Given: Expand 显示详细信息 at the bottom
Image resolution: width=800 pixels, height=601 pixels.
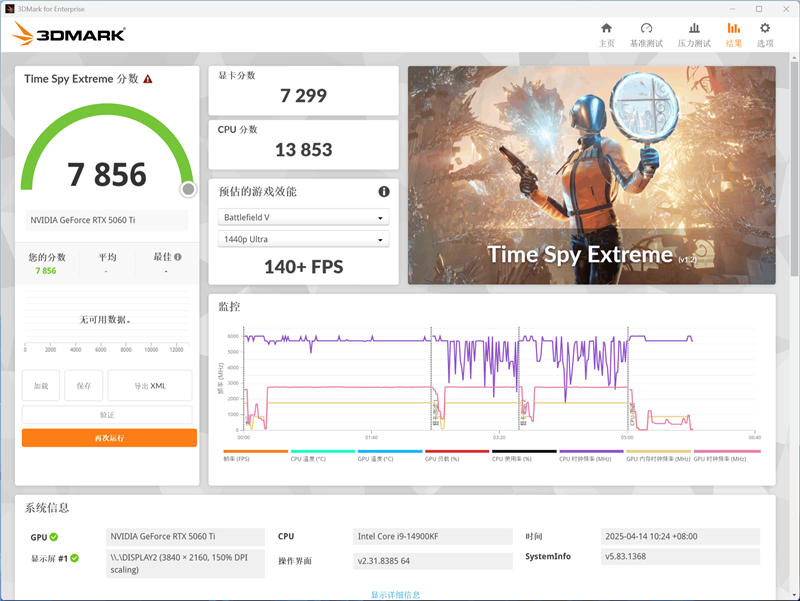Looking at the screenshot, I should pos(398,592).
